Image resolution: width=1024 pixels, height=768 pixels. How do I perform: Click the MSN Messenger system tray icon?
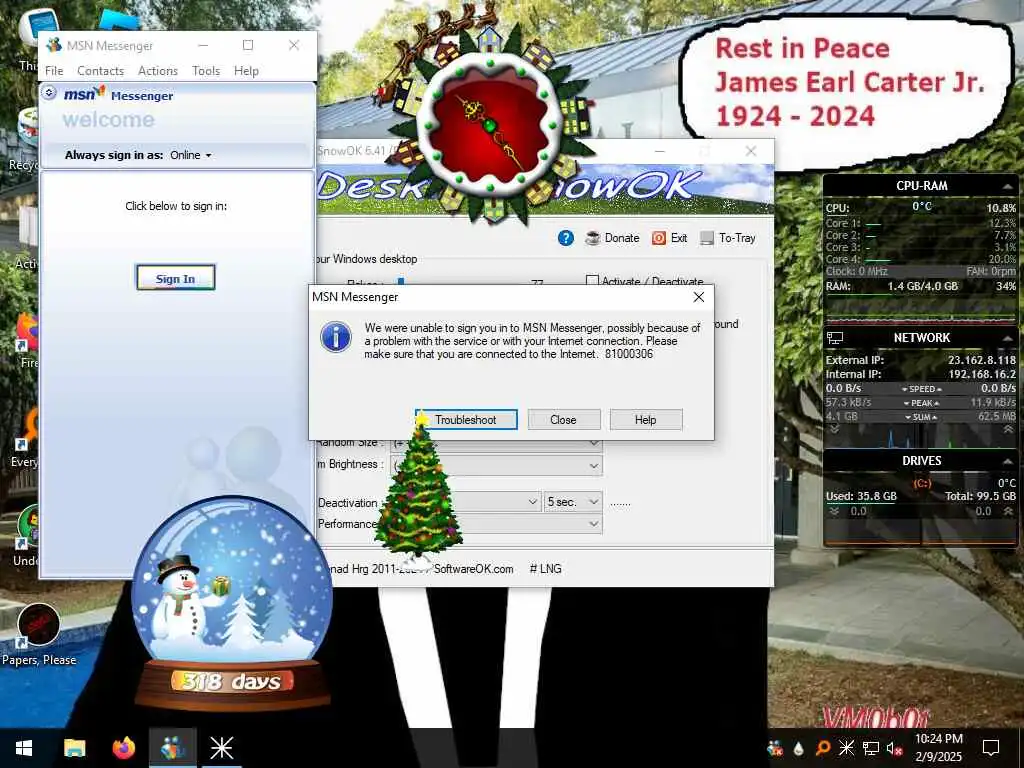(x=775, y=748)
